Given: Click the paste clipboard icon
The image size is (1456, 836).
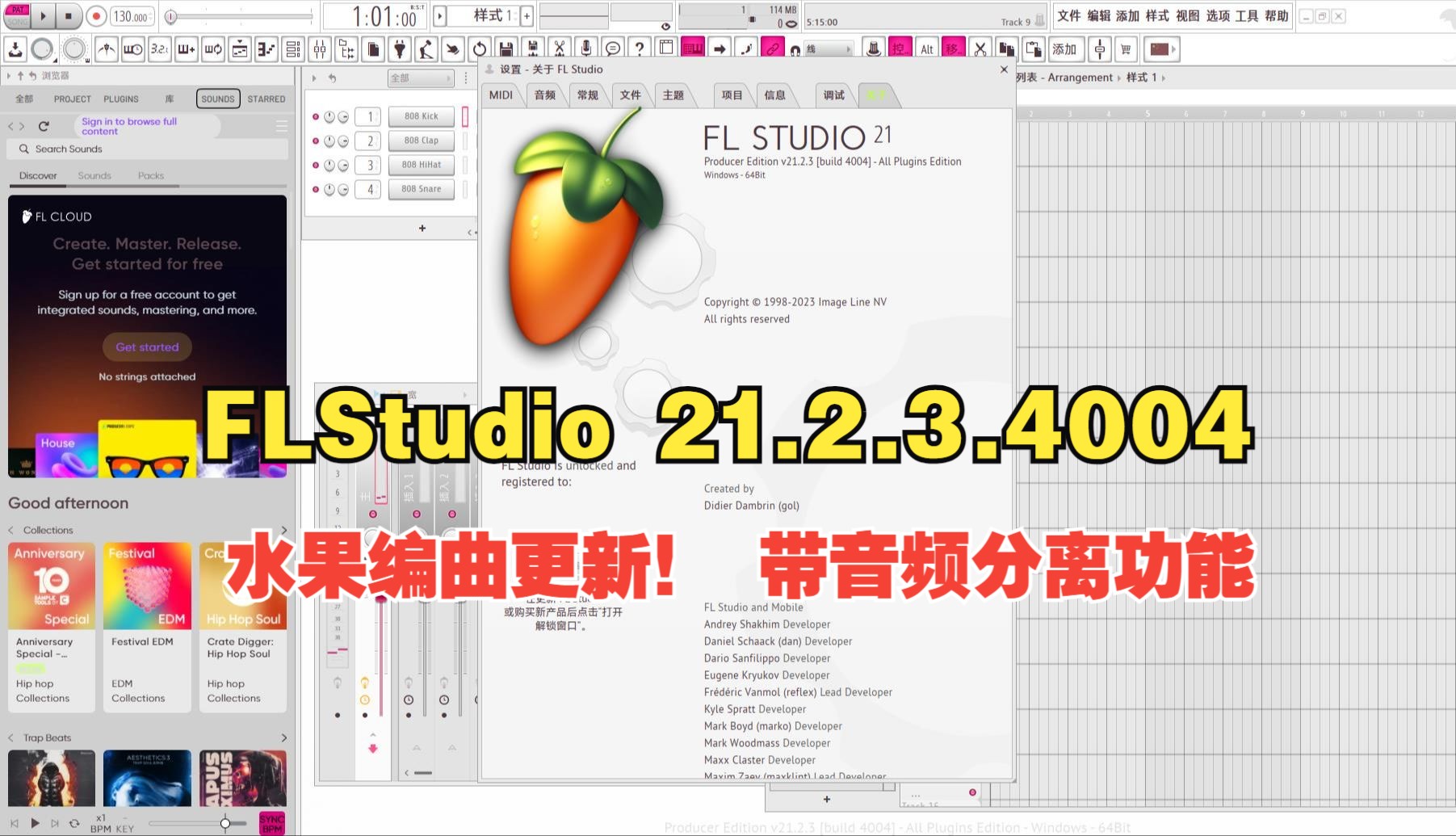Looking at the screenshot, I should 1033,49.
